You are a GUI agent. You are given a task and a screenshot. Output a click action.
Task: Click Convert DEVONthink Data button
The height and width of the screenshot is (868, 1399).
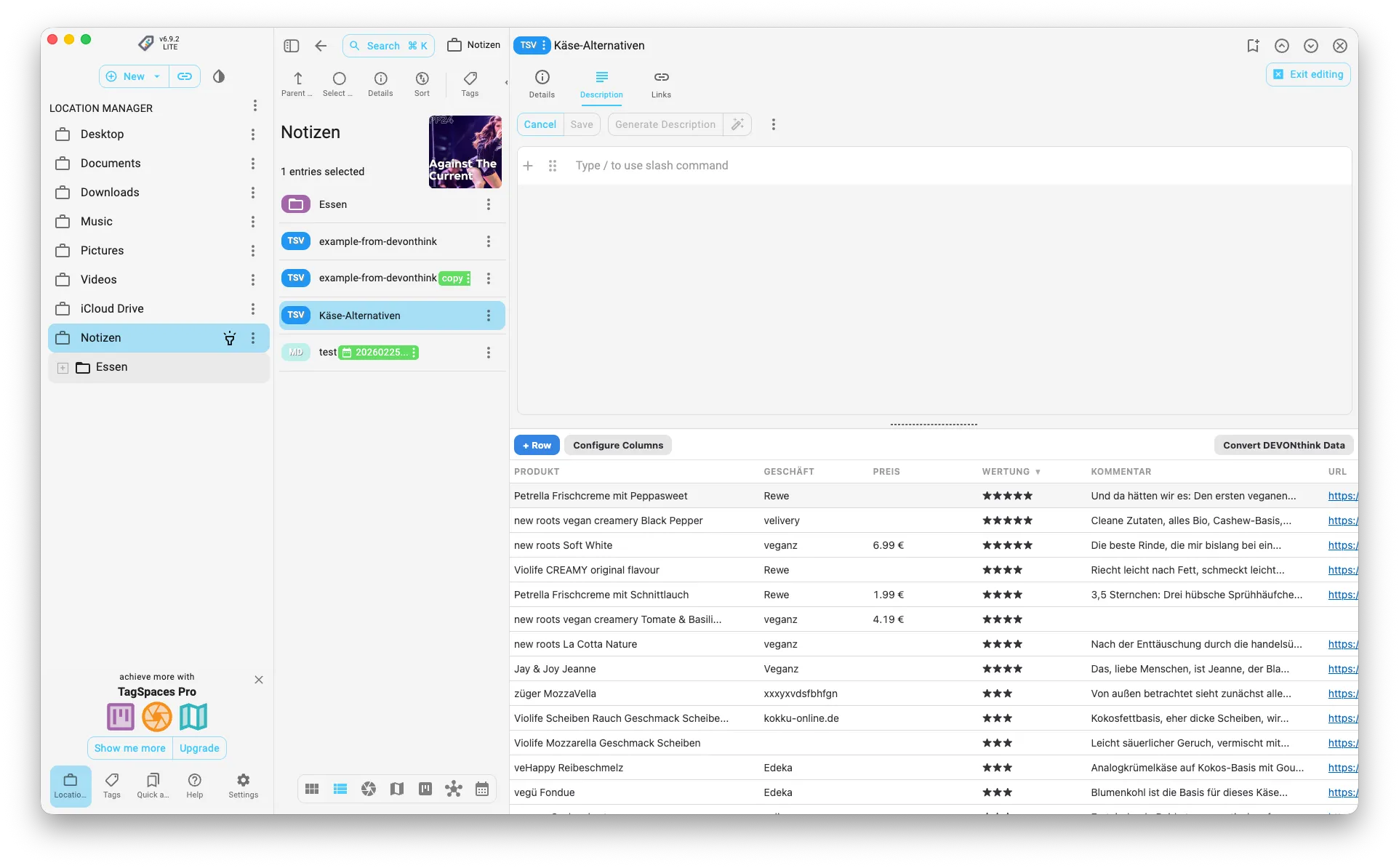coord(1283,445)
